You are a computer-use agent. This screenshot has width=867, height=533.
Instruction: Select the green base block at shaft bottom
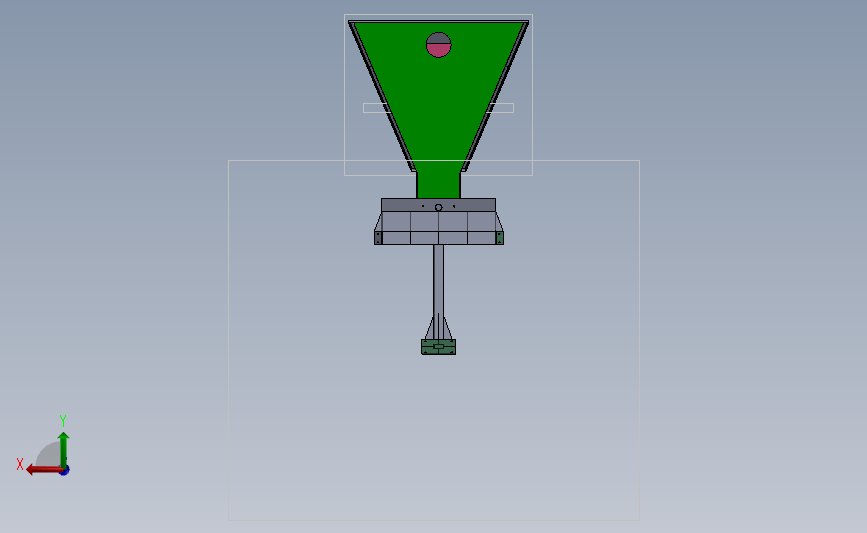point(438,347)
